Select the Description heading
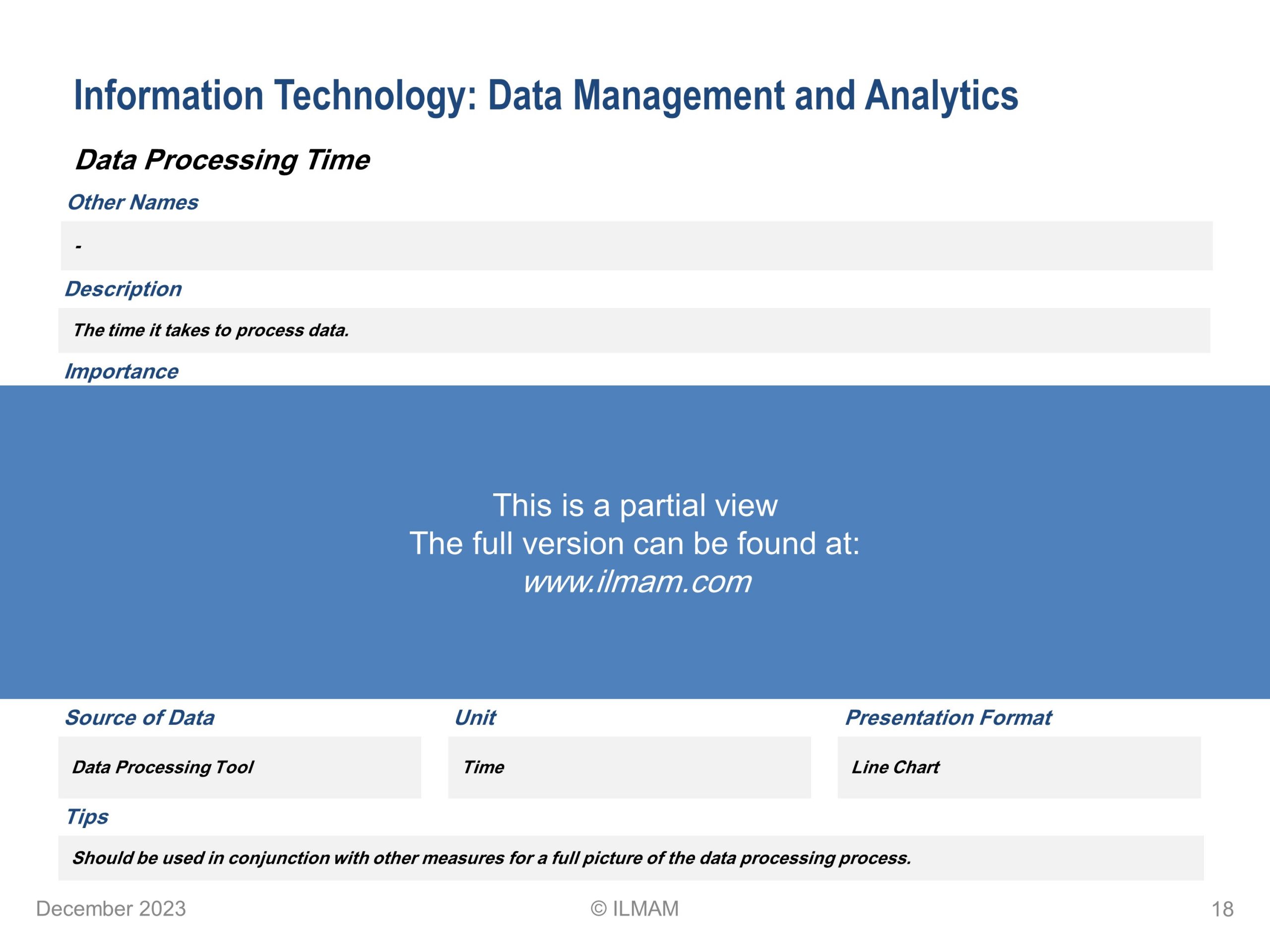Screen dimensions: 1270x952 123,289
